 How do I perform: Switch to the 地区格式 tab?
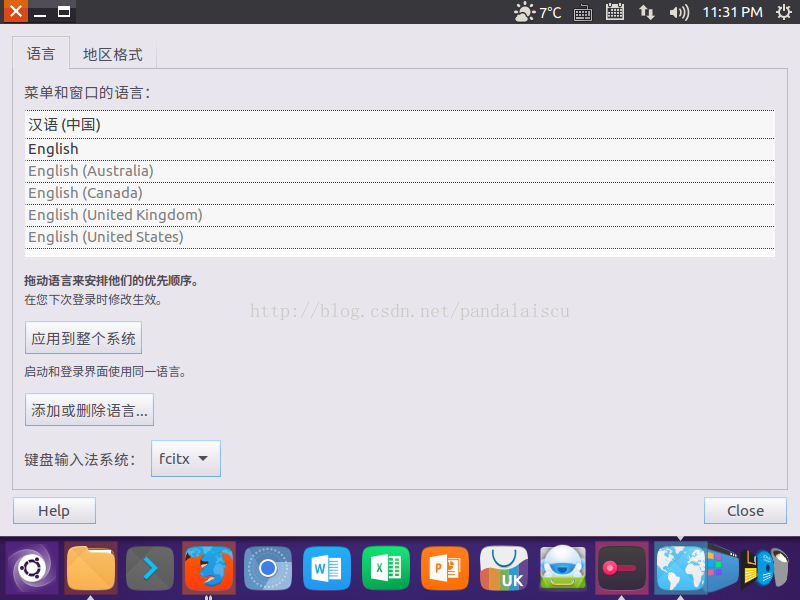[113, 54]
